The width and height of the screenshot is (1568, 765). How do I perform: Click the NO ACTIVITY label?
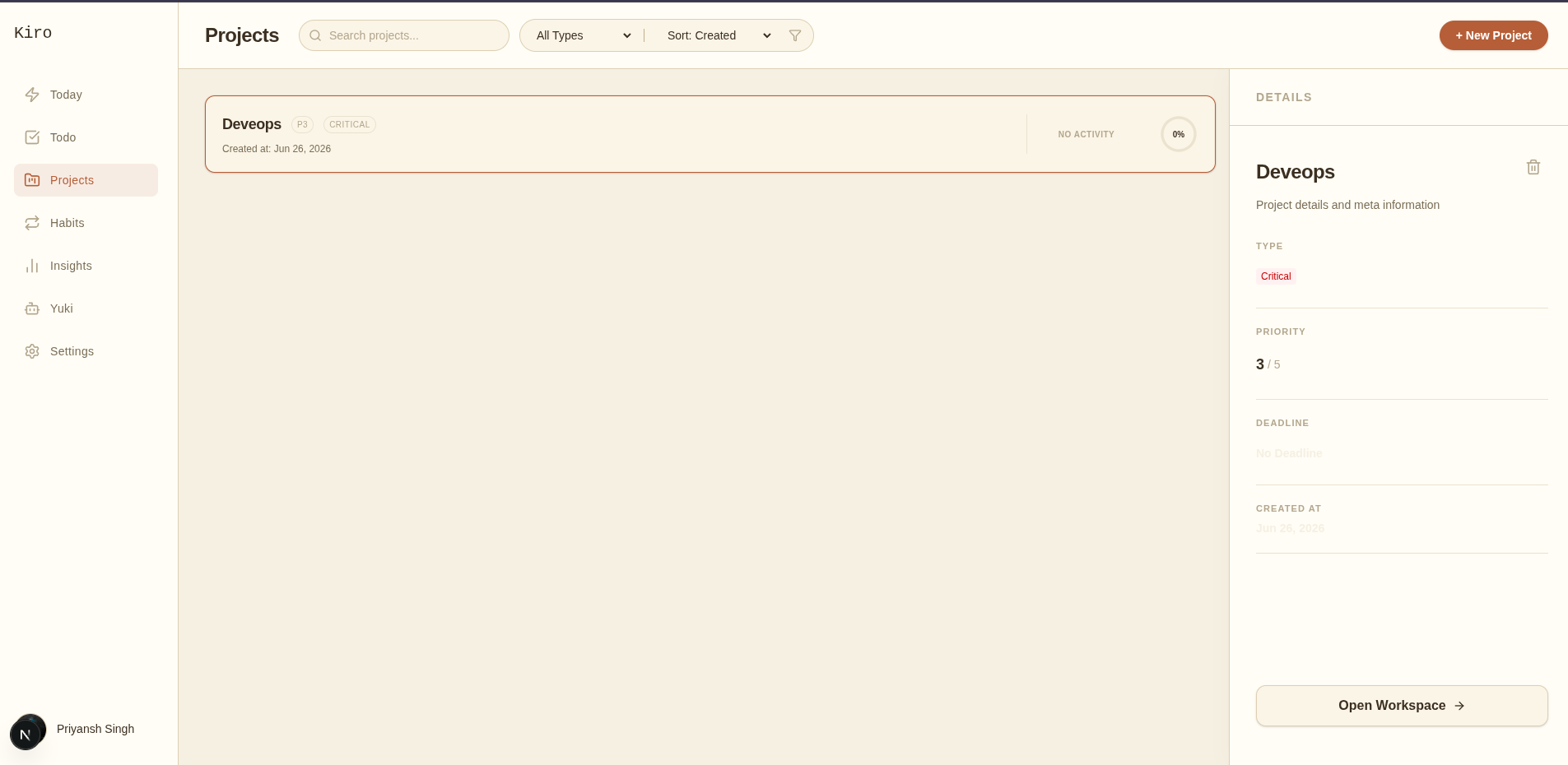click(x=1086, y=134)
